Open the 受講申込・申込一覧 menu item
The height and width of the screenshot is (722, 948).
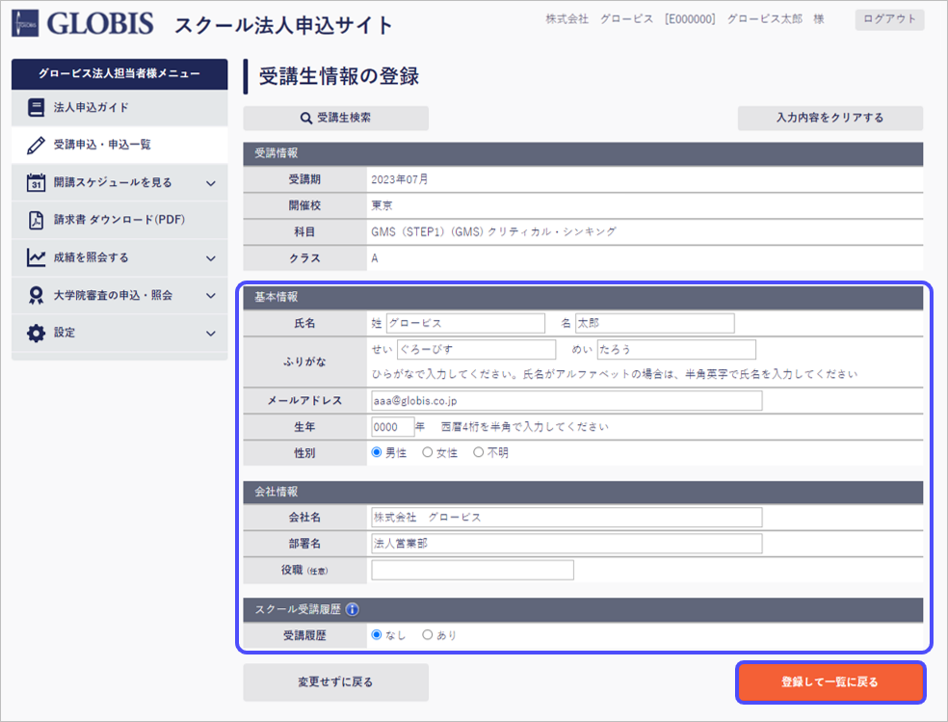pyautogui.click(x=120, y=145)
